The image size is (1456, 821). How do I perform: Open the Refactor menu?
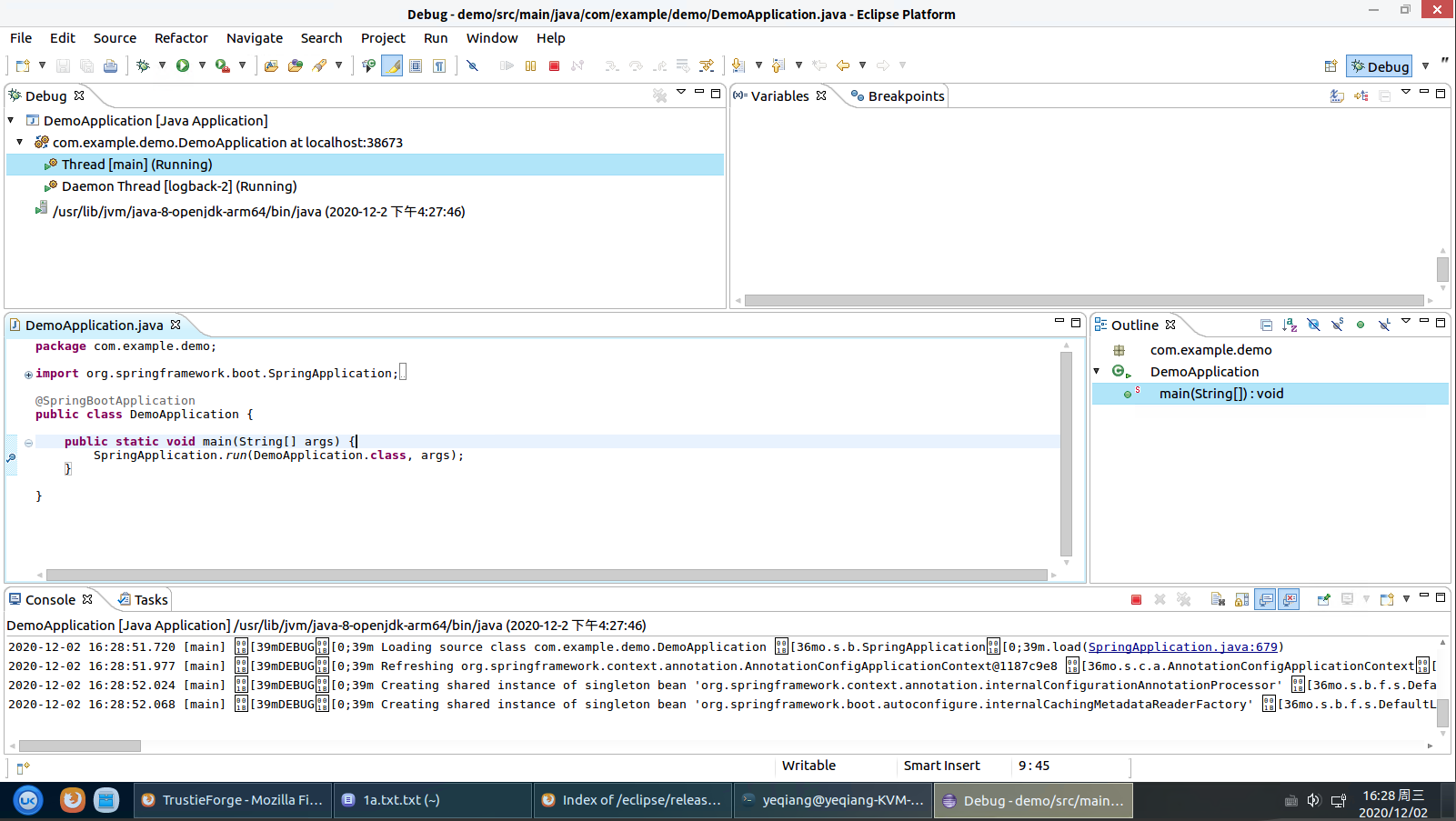click(x=181, y=38)
